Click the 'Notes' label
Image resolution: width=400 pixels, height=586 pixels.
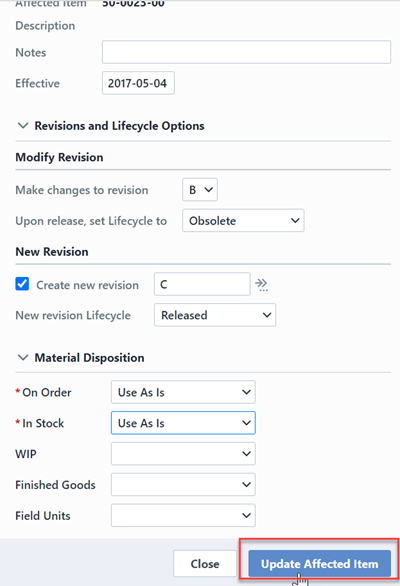[31, 53]
